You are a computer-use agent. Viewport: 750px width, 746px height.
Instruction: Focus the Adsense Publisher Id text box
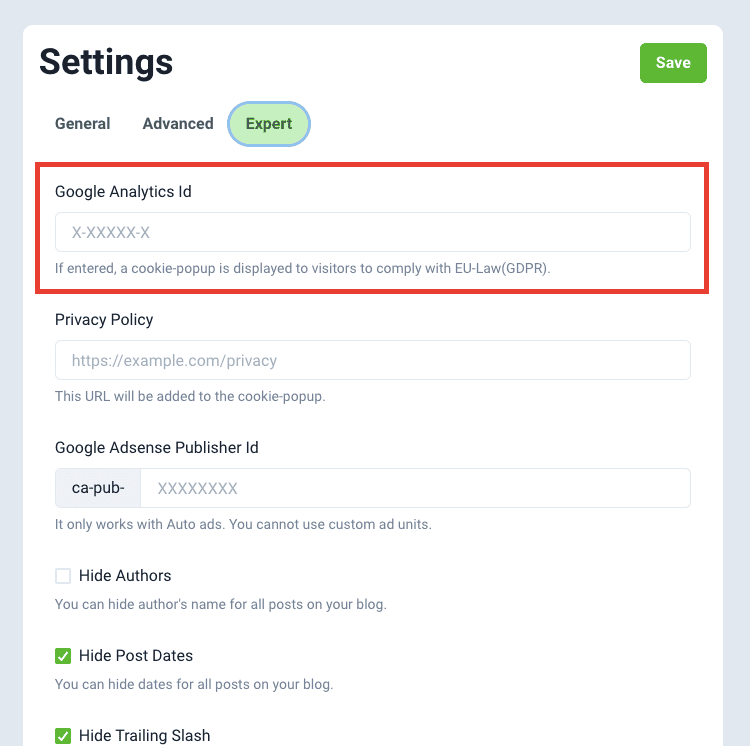point(415,488)
